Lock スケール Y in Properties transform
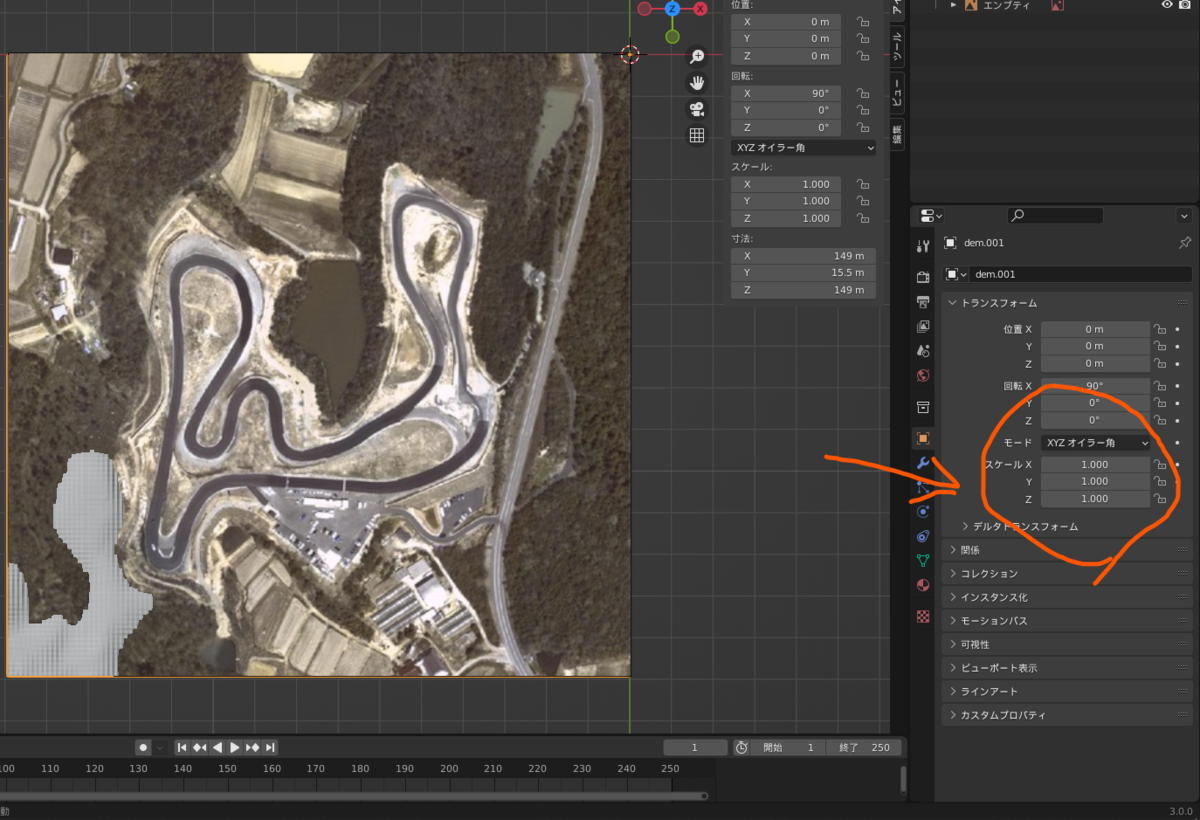This screenshot has width=1200, height=820. click(x=1160, y=481)
